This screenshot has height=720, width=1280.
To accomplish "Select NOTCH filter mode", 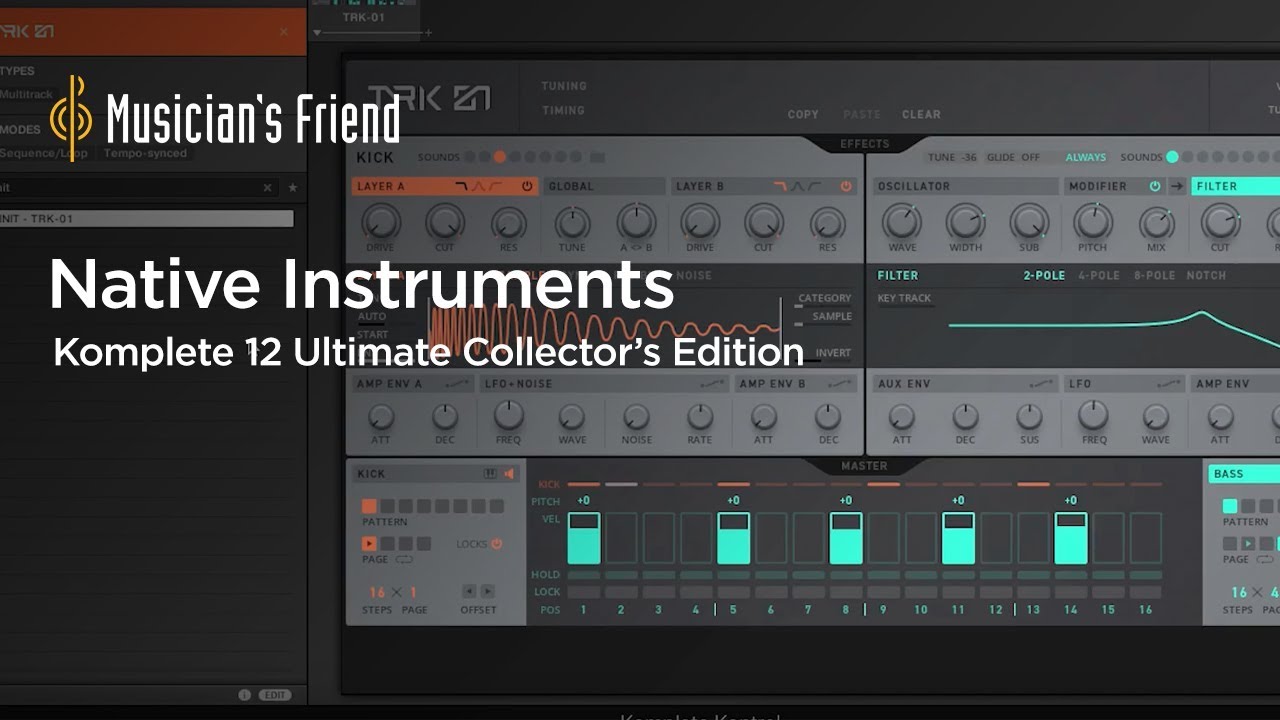I will [1206, 275].
